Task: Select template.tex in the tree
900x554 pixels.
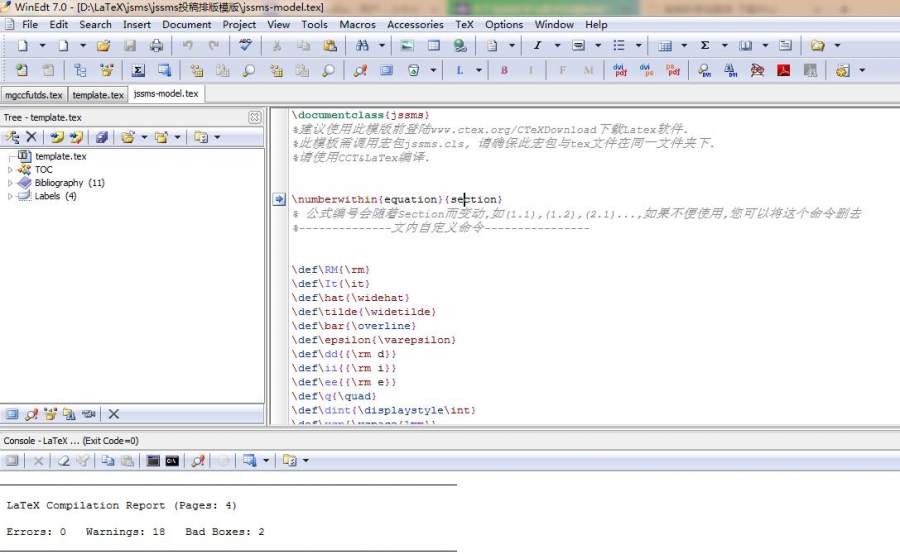Action: tap(60, 156)
